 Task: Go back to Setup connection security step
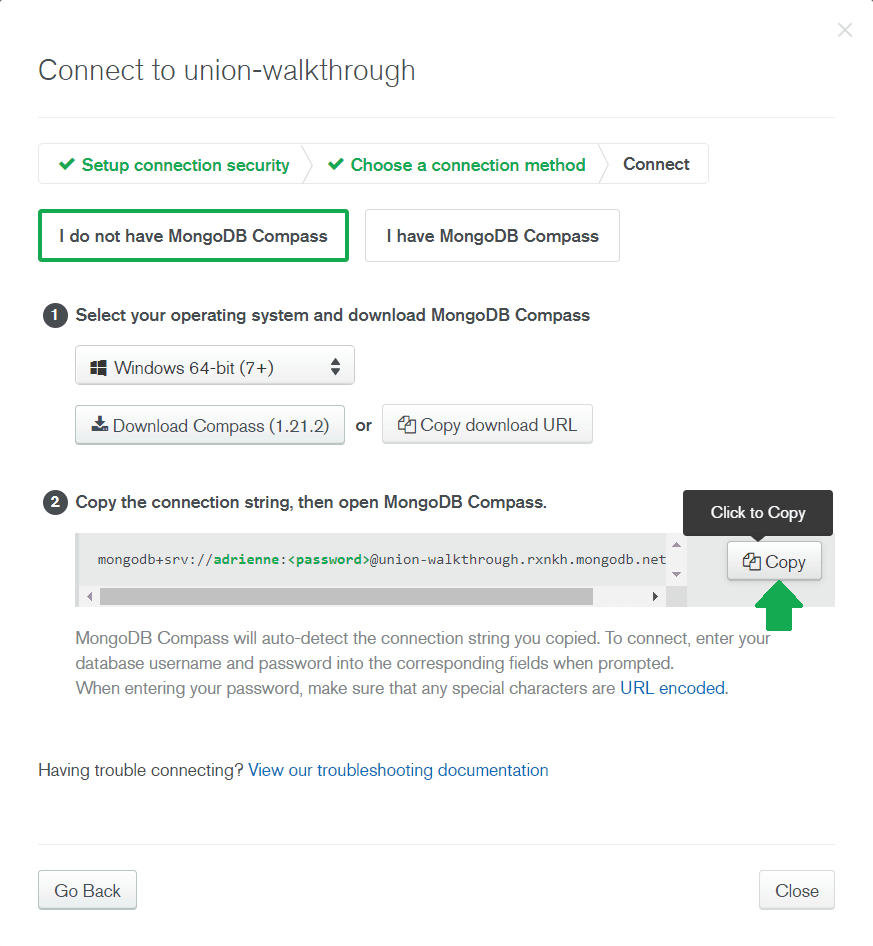click(x=180, y=164)
